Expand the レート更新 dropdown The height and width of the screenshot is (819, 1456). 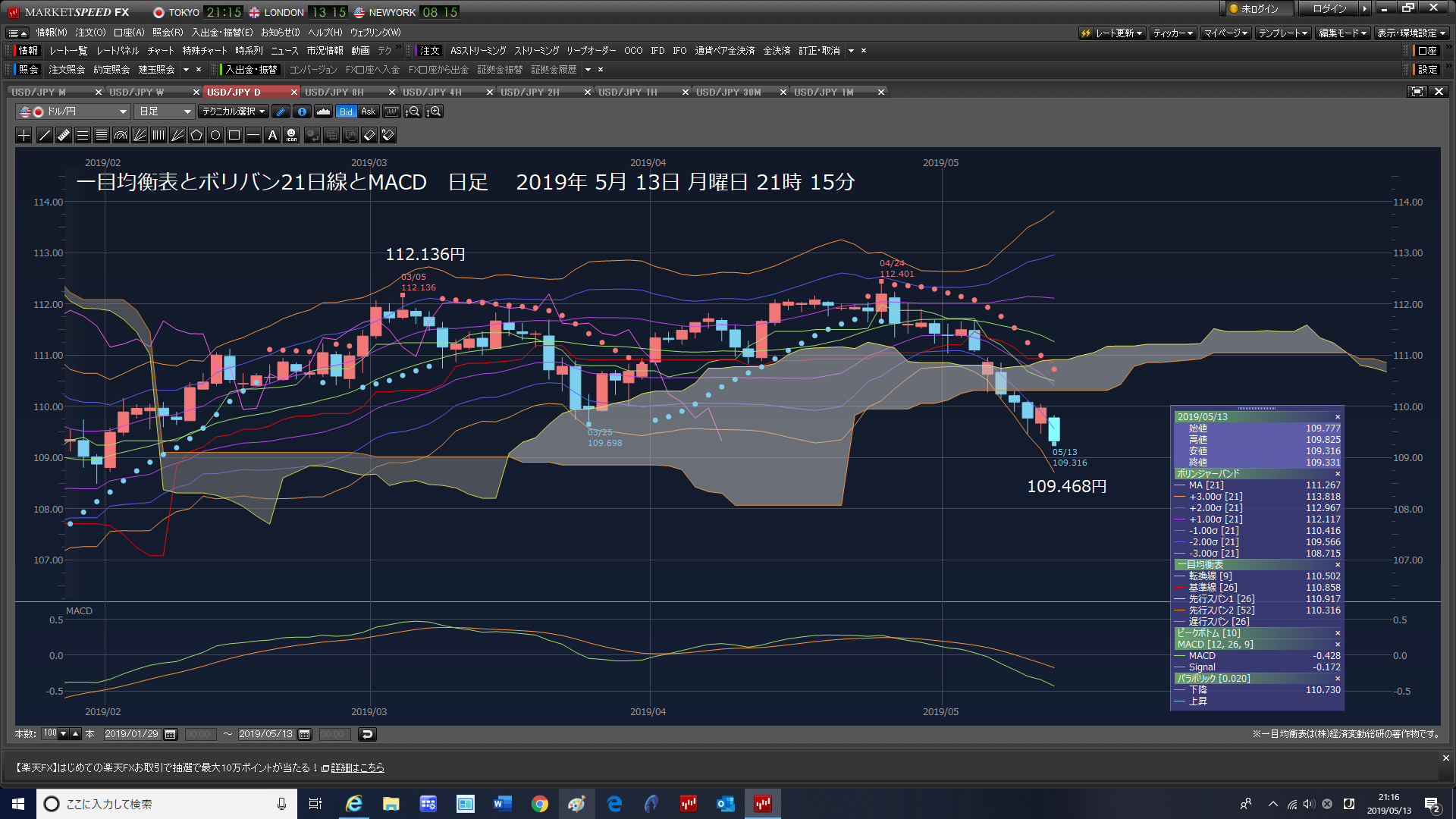(x=1112, y=33)
